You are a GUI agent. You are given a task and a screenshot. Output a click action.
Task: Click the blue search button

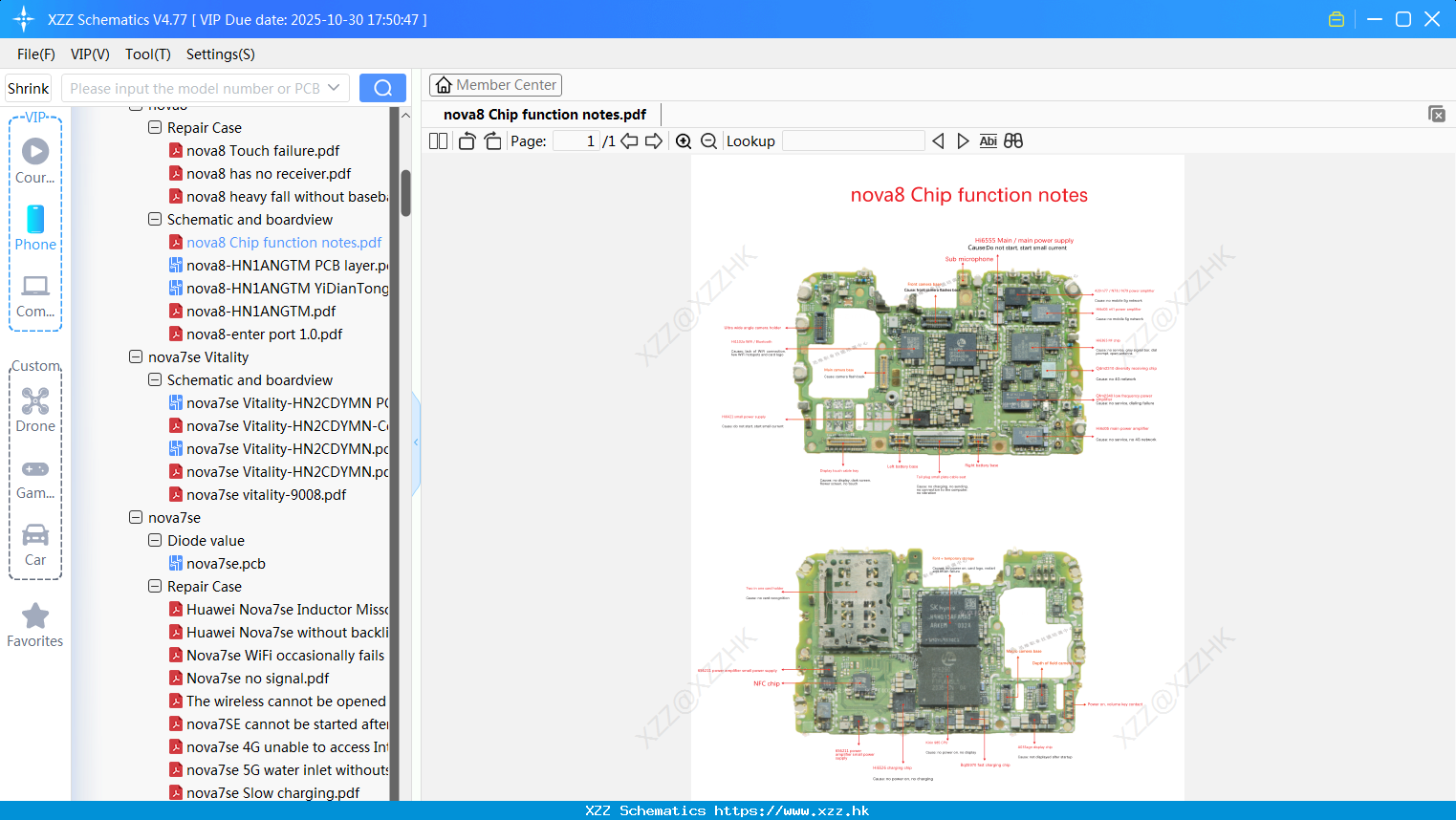click(x=382, y=88)
